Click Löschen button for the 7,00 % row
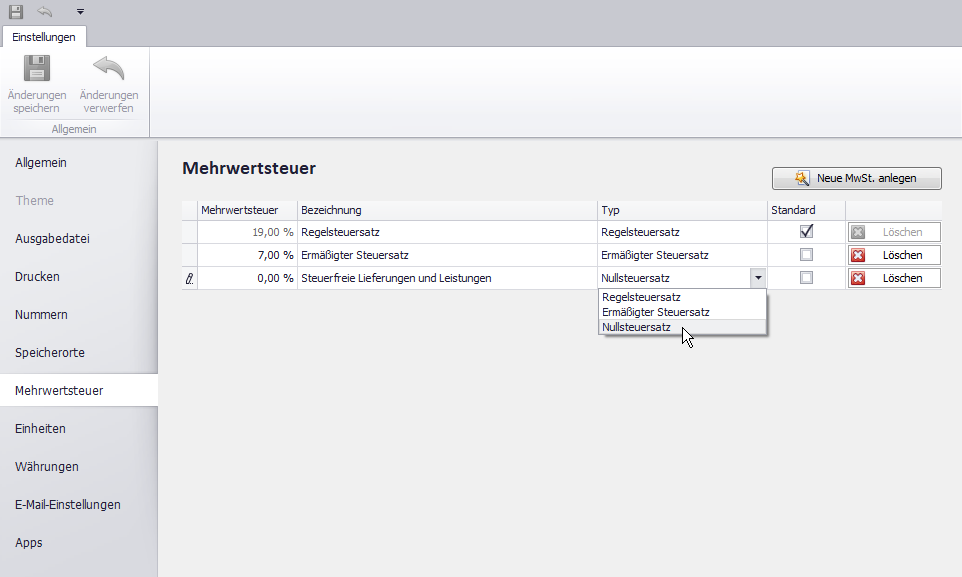The width and height of the screenshot is (962, 577). tap(894, 255)
